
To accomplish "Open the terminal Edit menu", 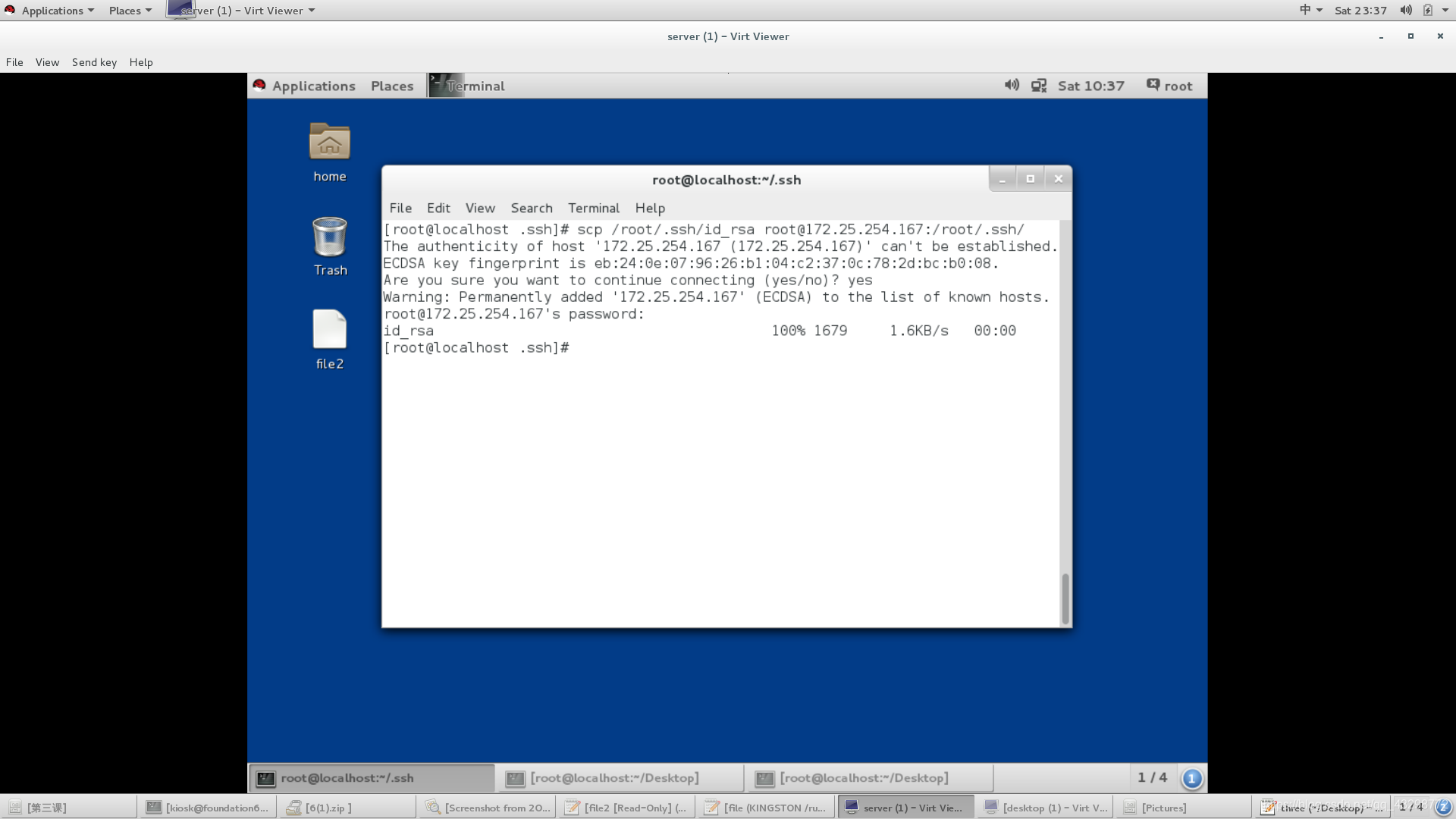I will point(438,208).
